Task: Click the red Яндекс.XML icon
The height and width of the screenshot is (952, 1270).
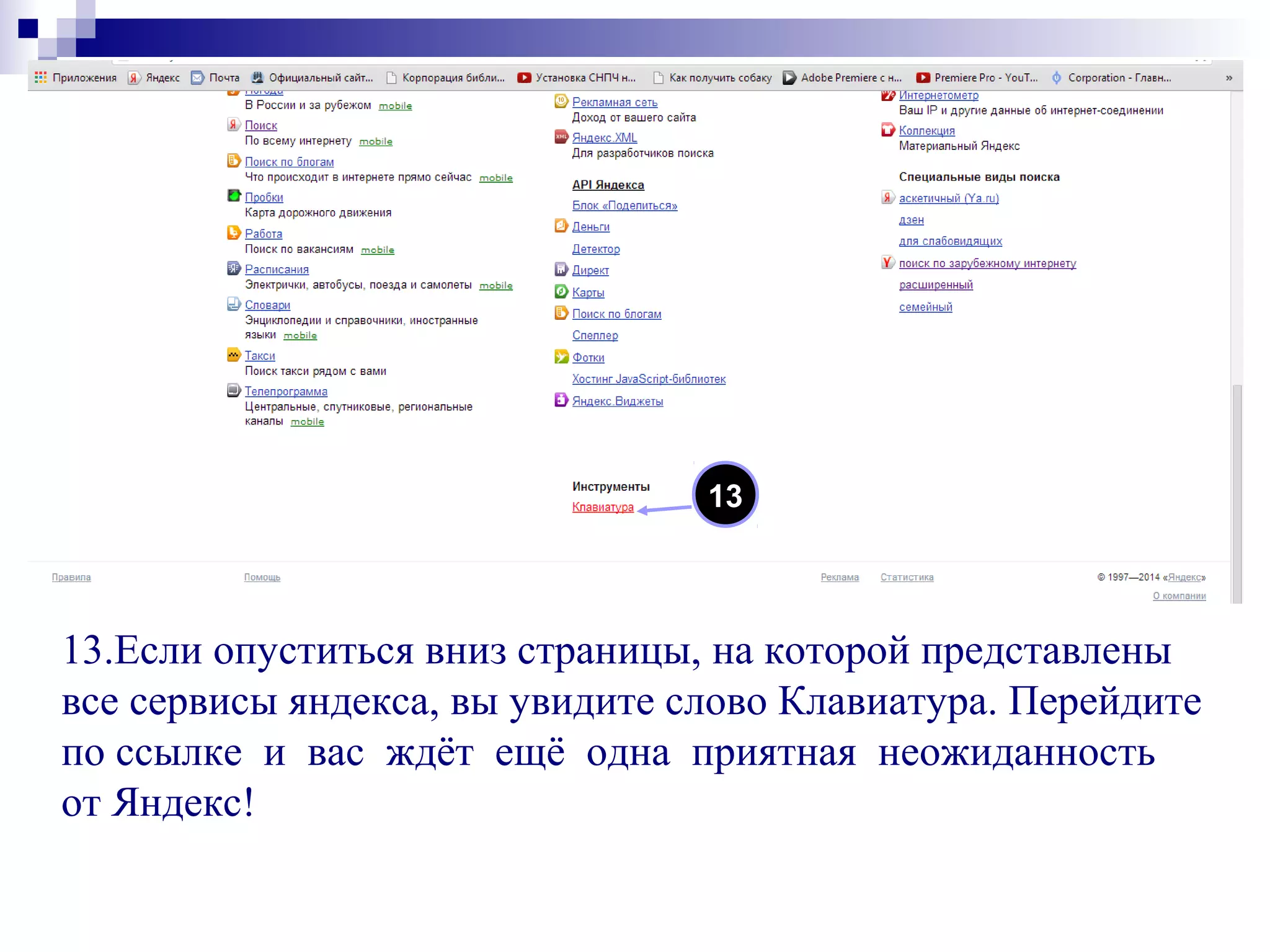Action: pos(561,137)
